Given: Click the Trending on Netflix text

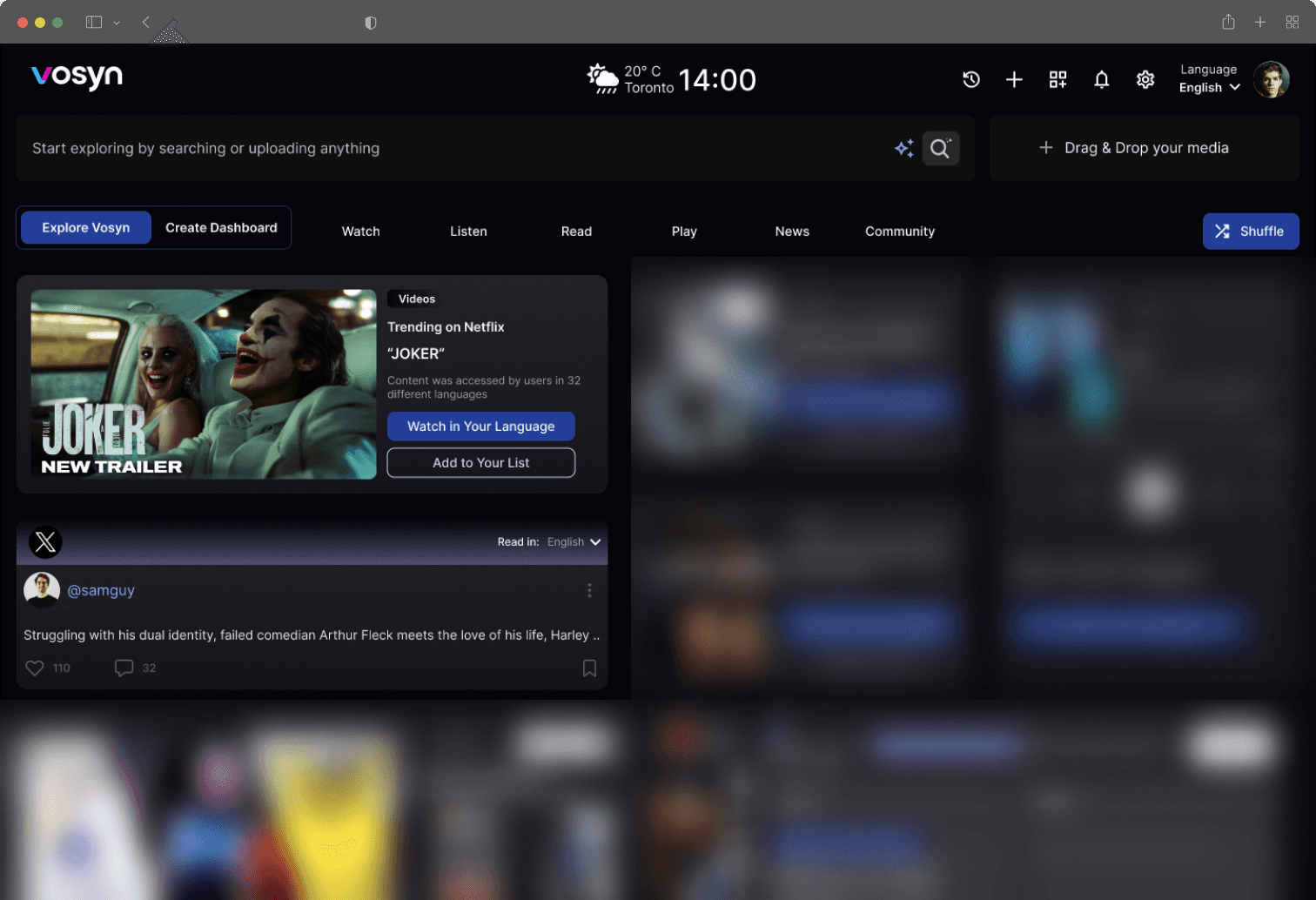Looking at the screenshot, I should coord(446,327).
